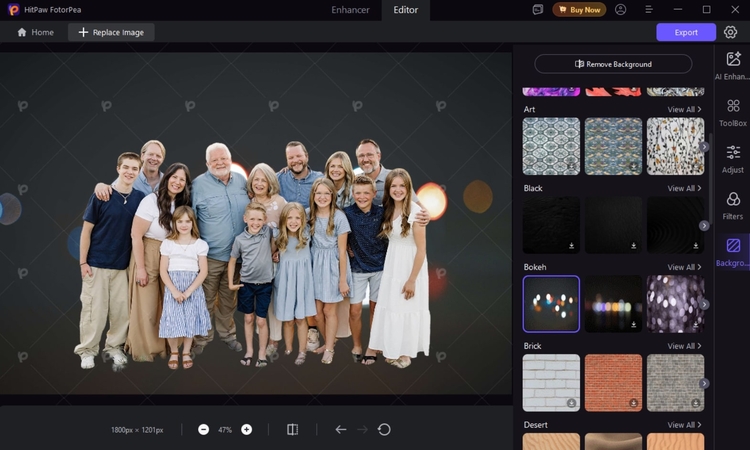Open the Adjust sidebar panel
This screenshot has height=450, width=750.
pyautogui.click(x=733, y=159)
